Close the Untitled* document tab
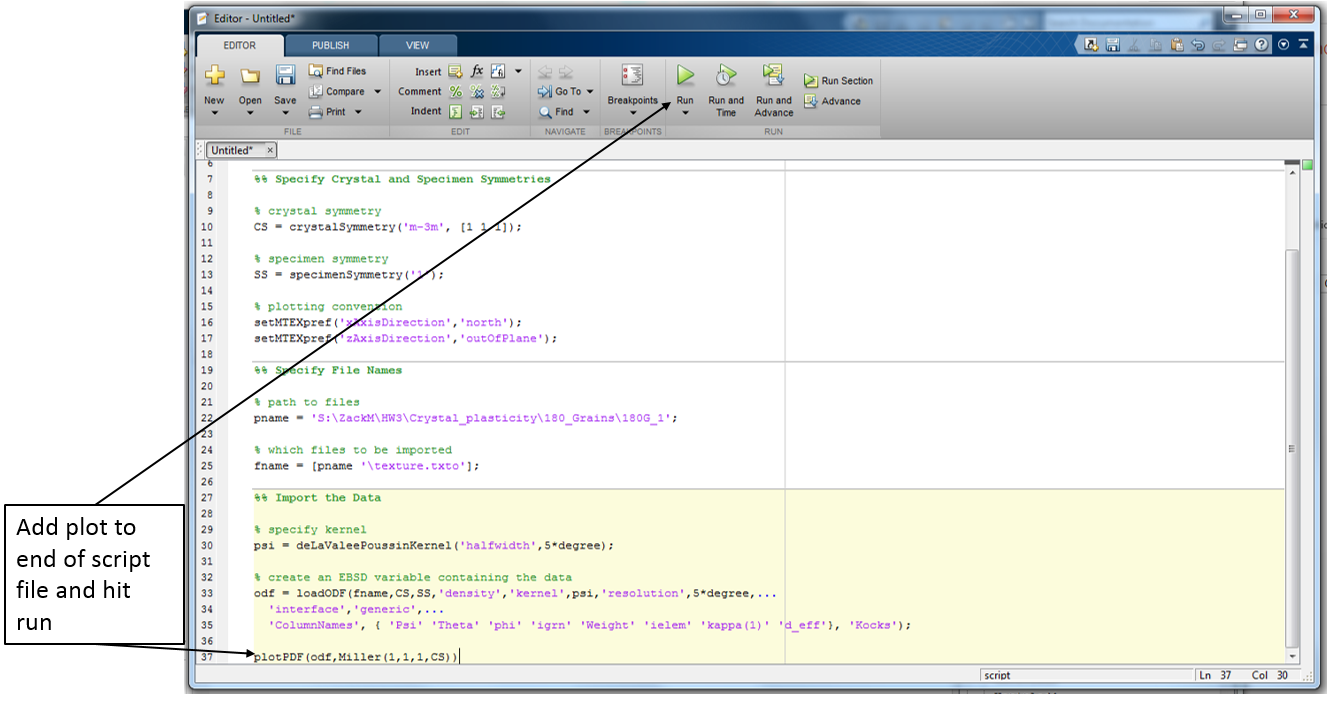Image resolution: width=1337 pixels, height=706 pixels. [270, 150]
